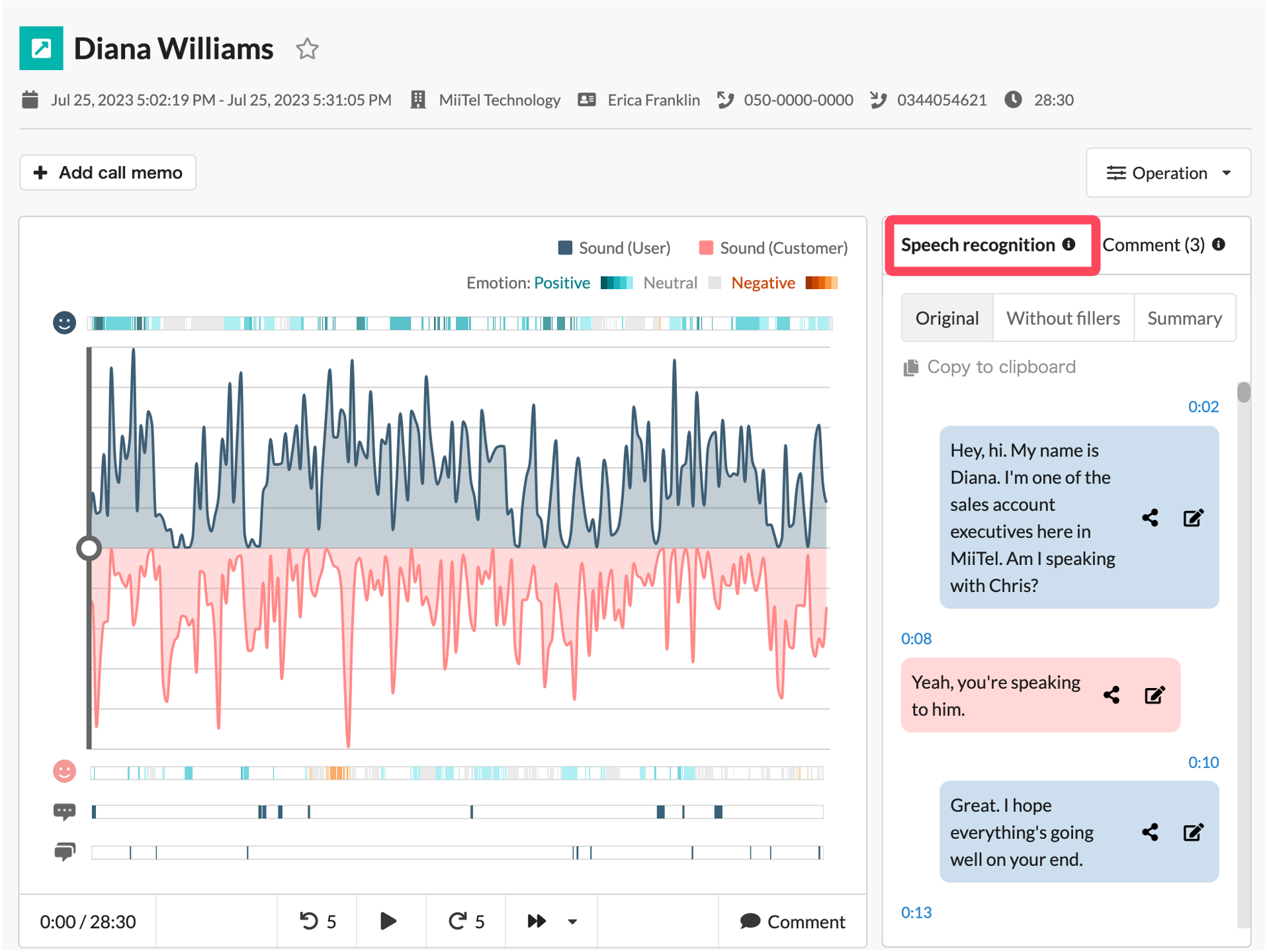Screen dimensions: 1267x952
Task: Click the Negative emotion color swatch
Action: click(x=822, y=283)
